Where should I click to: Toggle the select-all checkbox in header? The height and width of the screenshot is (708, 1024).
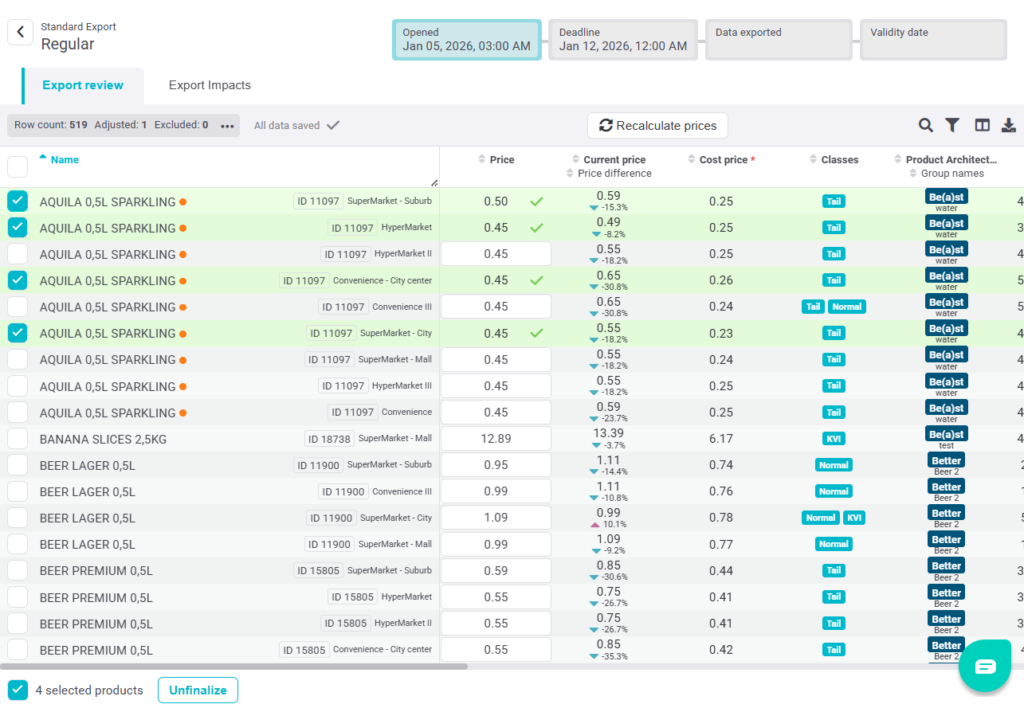[x=18, y=166]
